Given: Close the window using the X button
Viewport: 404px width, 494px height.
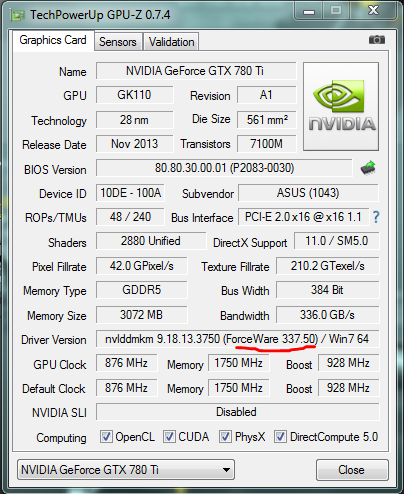Looking at the screenshot, I should [373, 11].
